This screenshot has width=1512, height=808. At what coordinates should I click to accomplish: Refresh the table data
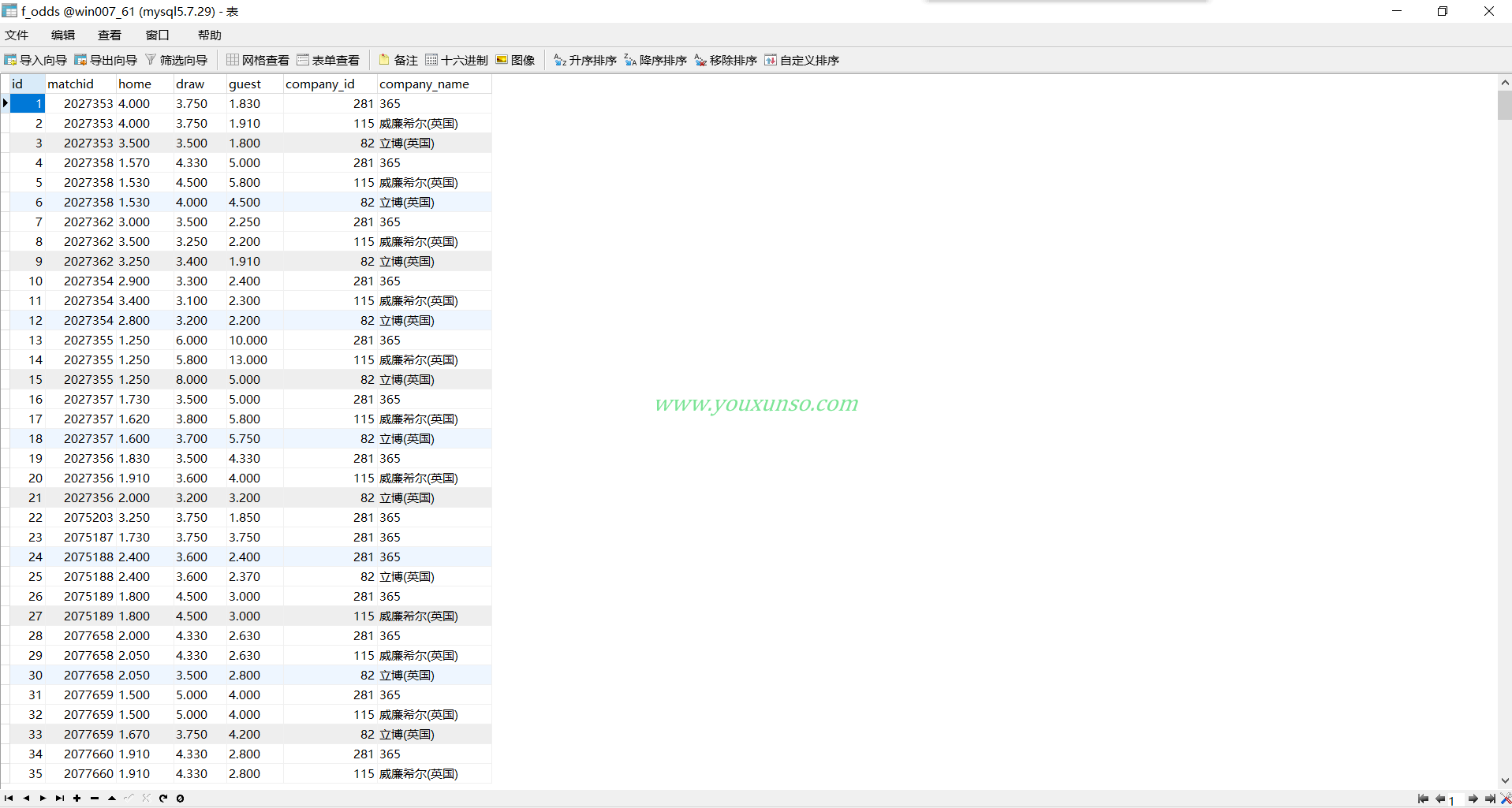pyautogui.click(x=163, y=798)
